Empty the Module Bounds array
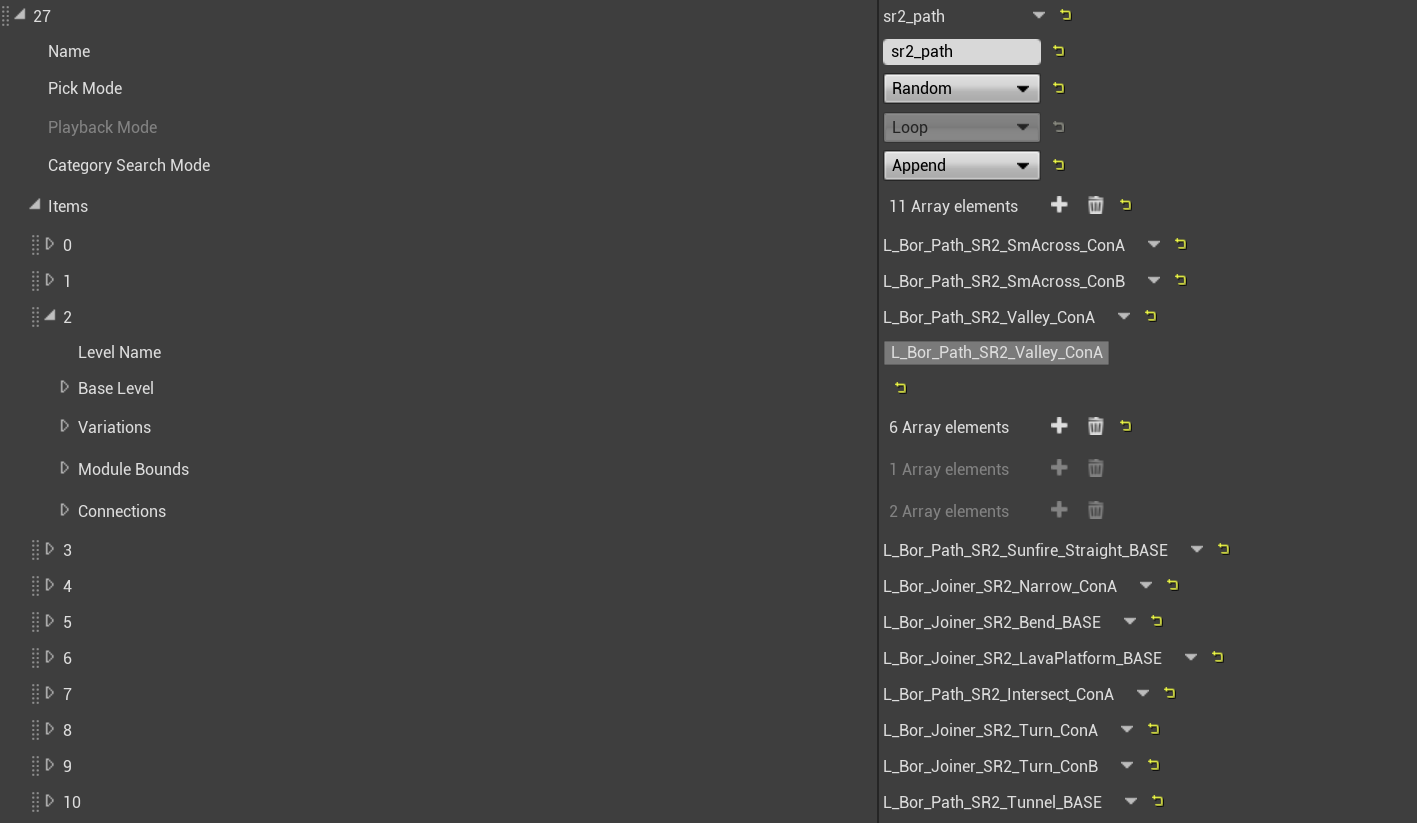1417x823 pixels. (1096, 468)
